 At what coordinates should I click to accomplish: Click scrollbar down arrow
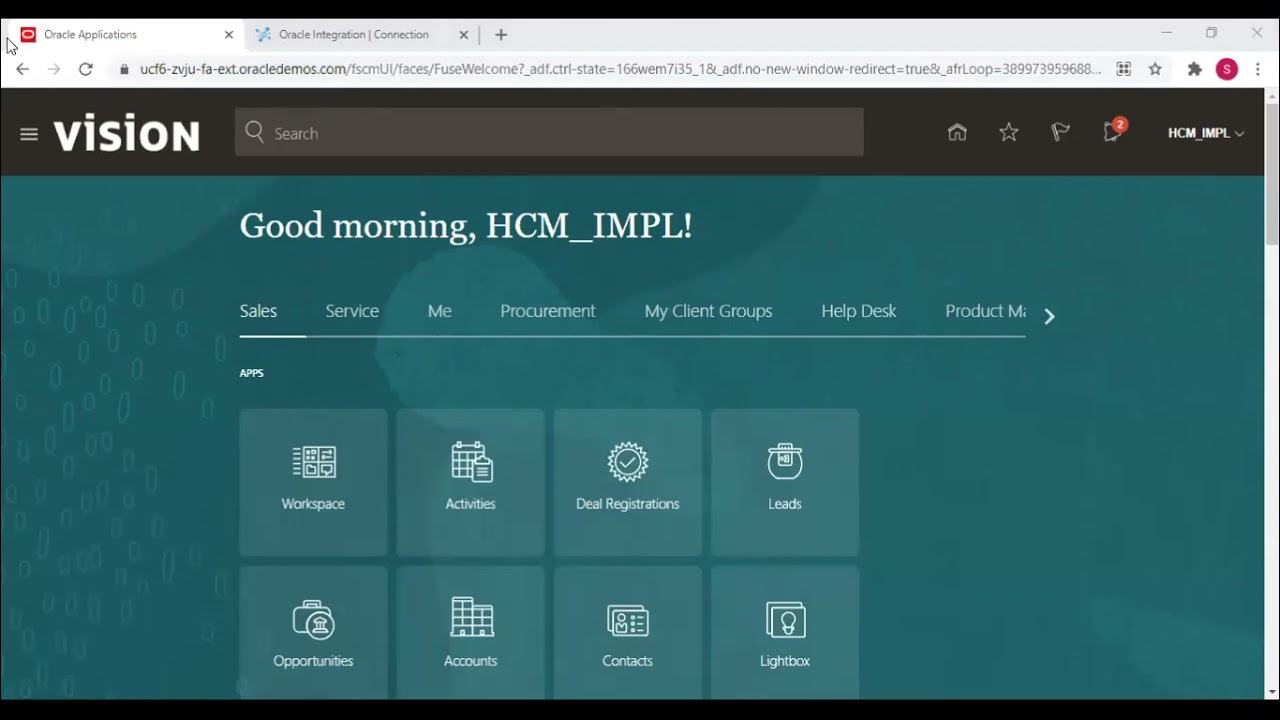click(x=1272, y=692)
